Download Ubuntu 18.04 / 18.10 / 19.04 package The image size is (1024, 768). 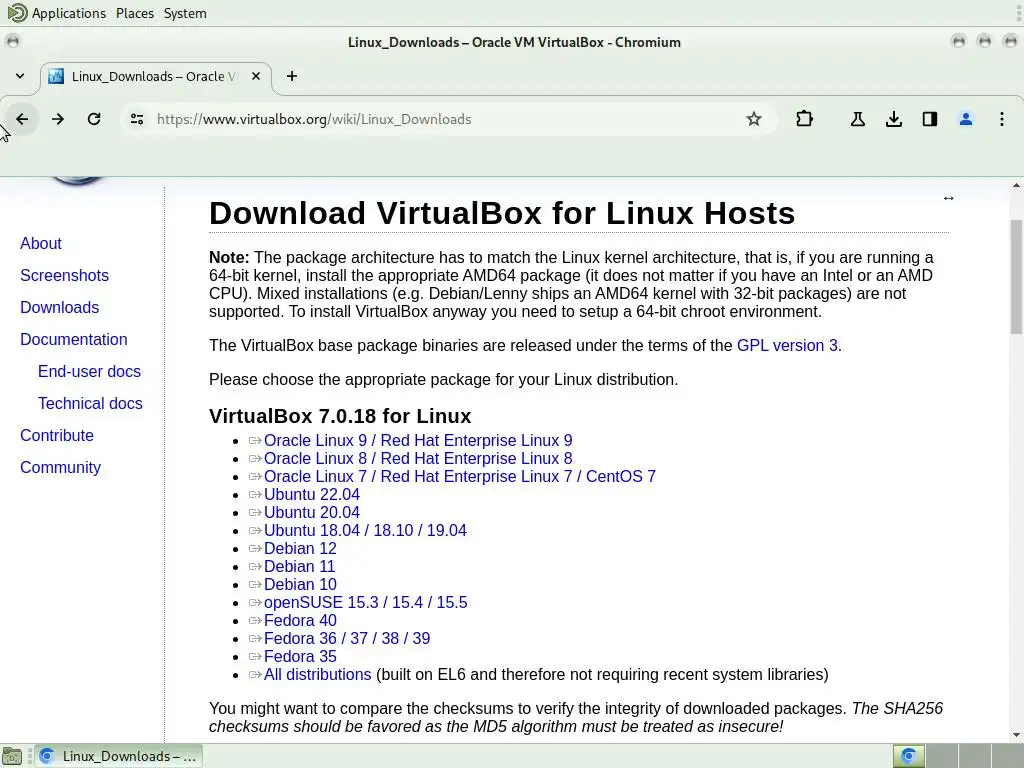pyautogui.click(x=365, y=530)
